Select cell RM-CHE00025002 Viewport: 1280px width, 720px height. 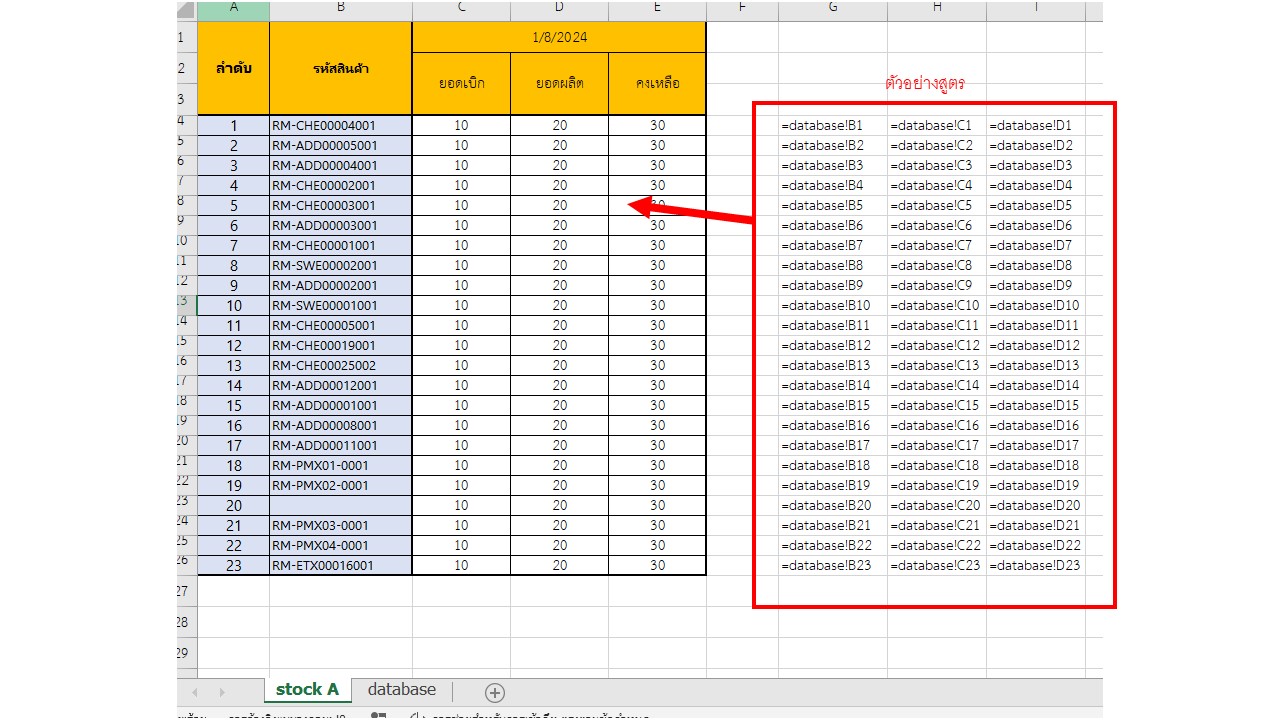coord(341,366)
